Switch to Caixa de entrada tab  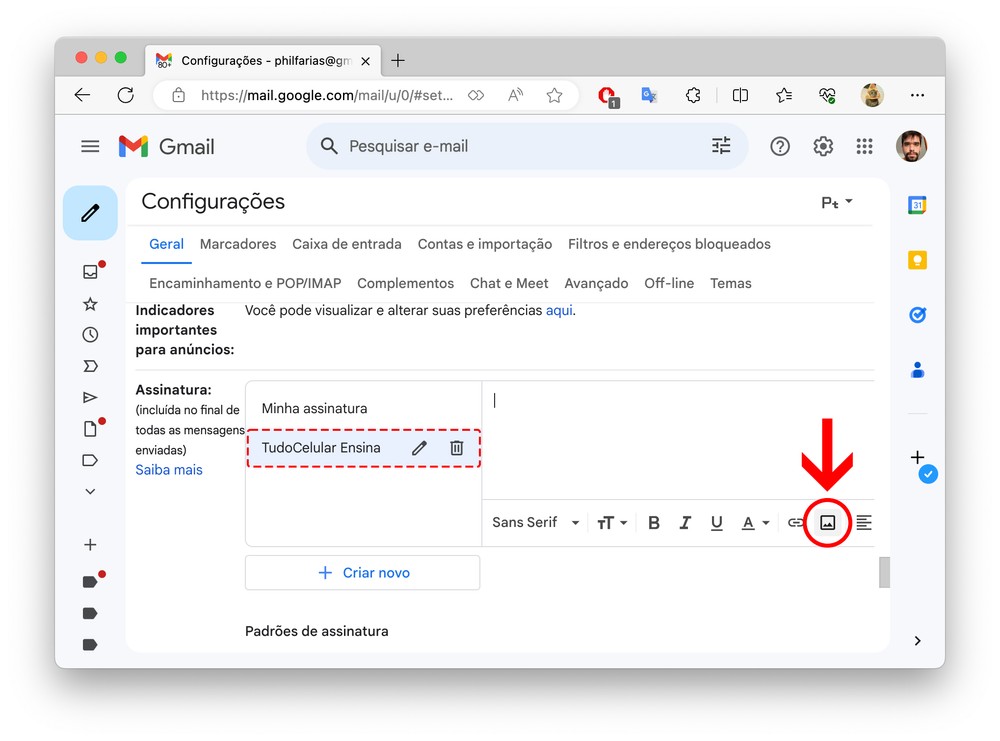click(x=347, y=244)
